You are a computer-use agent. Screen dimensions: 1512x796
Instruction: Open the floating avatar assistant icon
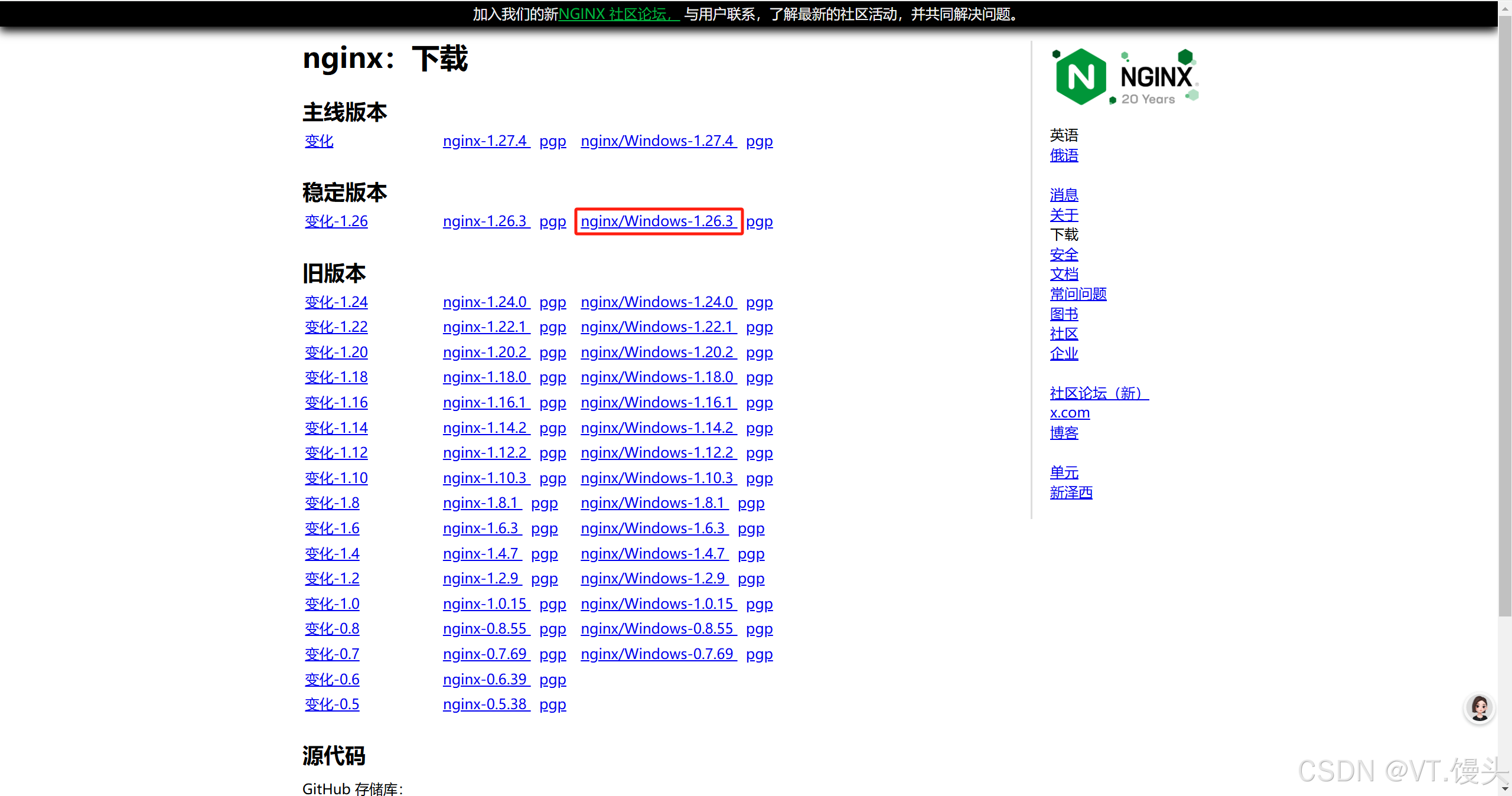pos(1480,707)
